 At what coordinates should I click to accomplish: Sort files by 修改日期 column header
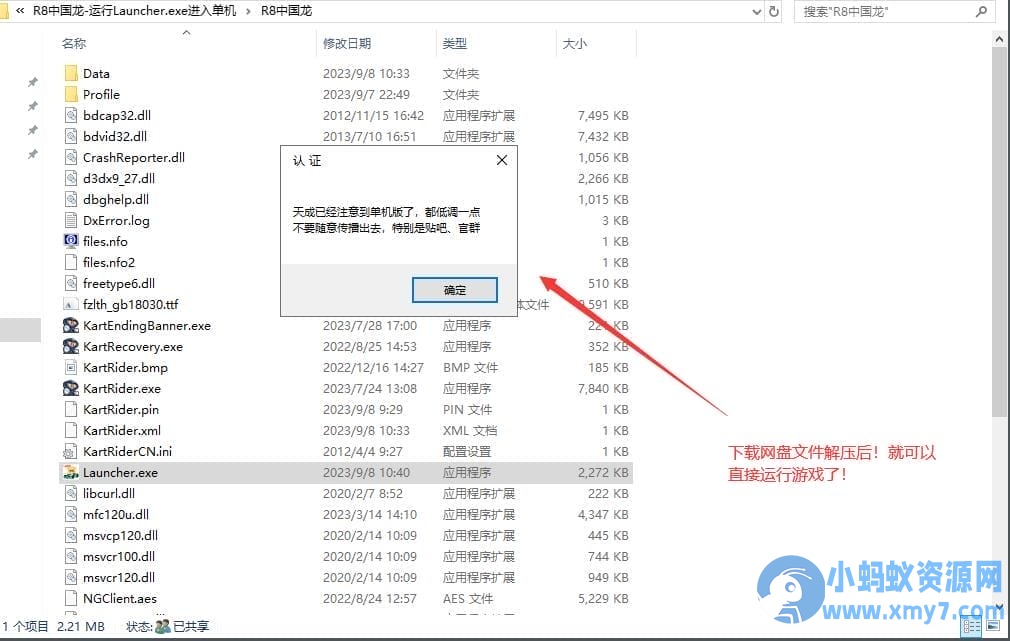pos(347,44)
